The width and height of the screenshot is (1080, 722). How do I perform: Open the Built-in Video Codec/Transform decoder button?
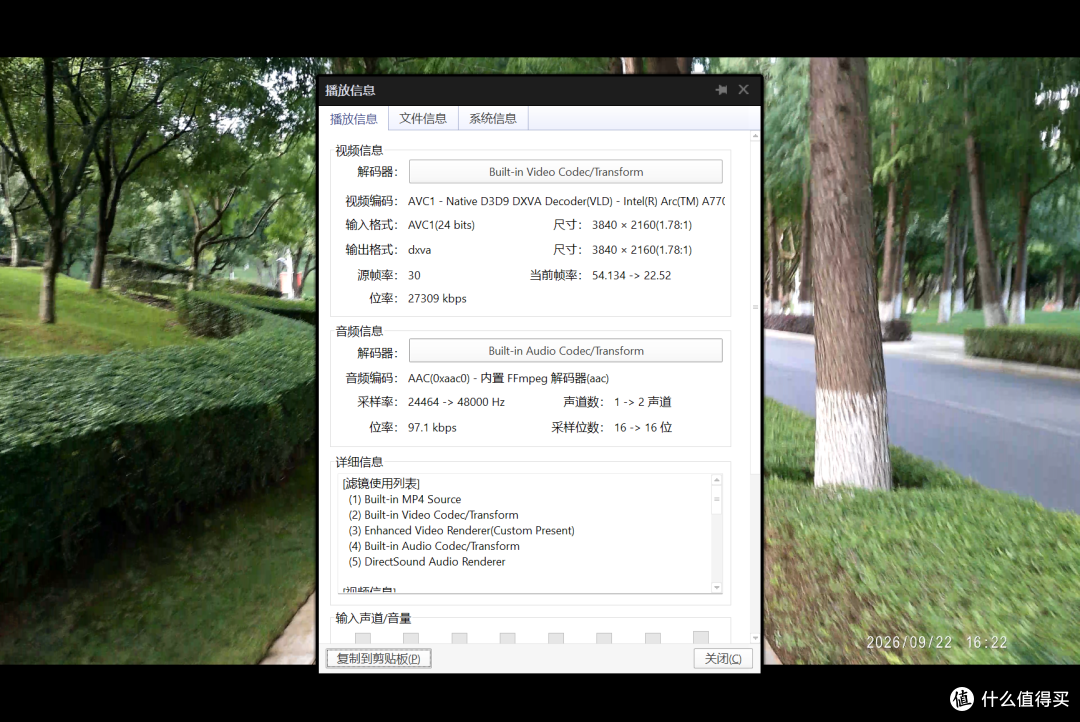tap(565, 172)
